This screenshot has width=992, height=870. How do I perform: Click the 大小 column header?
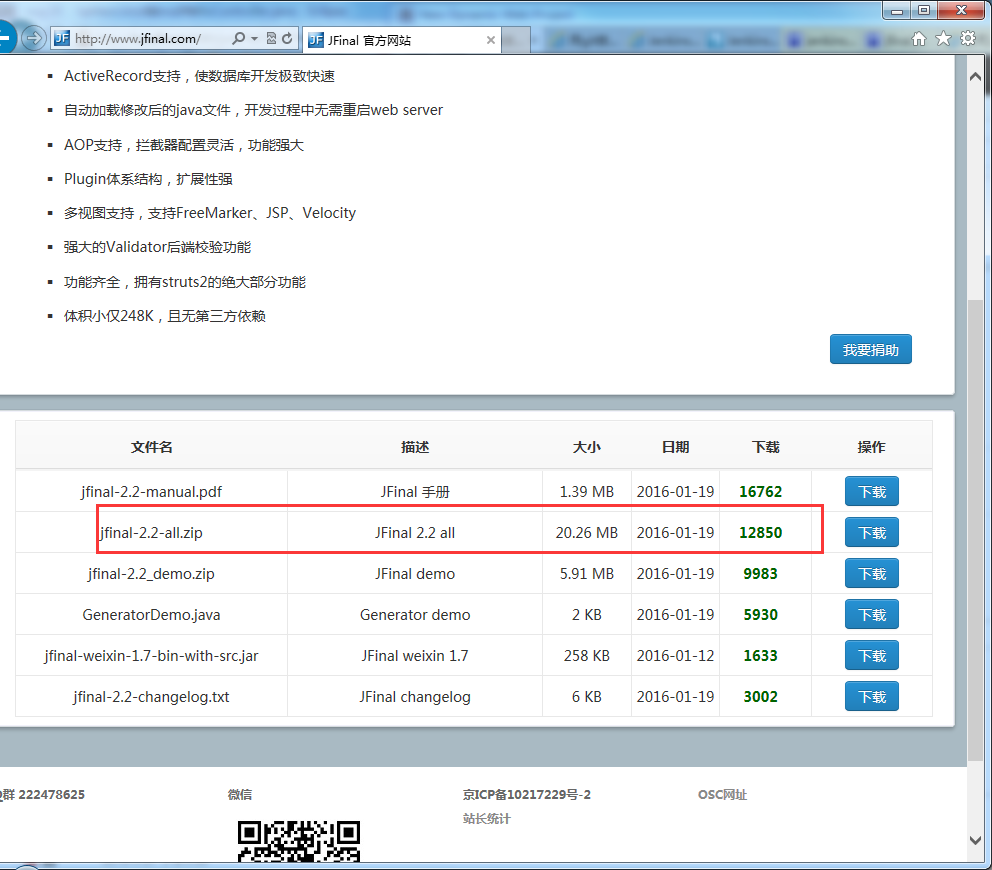tap(586, 447)
